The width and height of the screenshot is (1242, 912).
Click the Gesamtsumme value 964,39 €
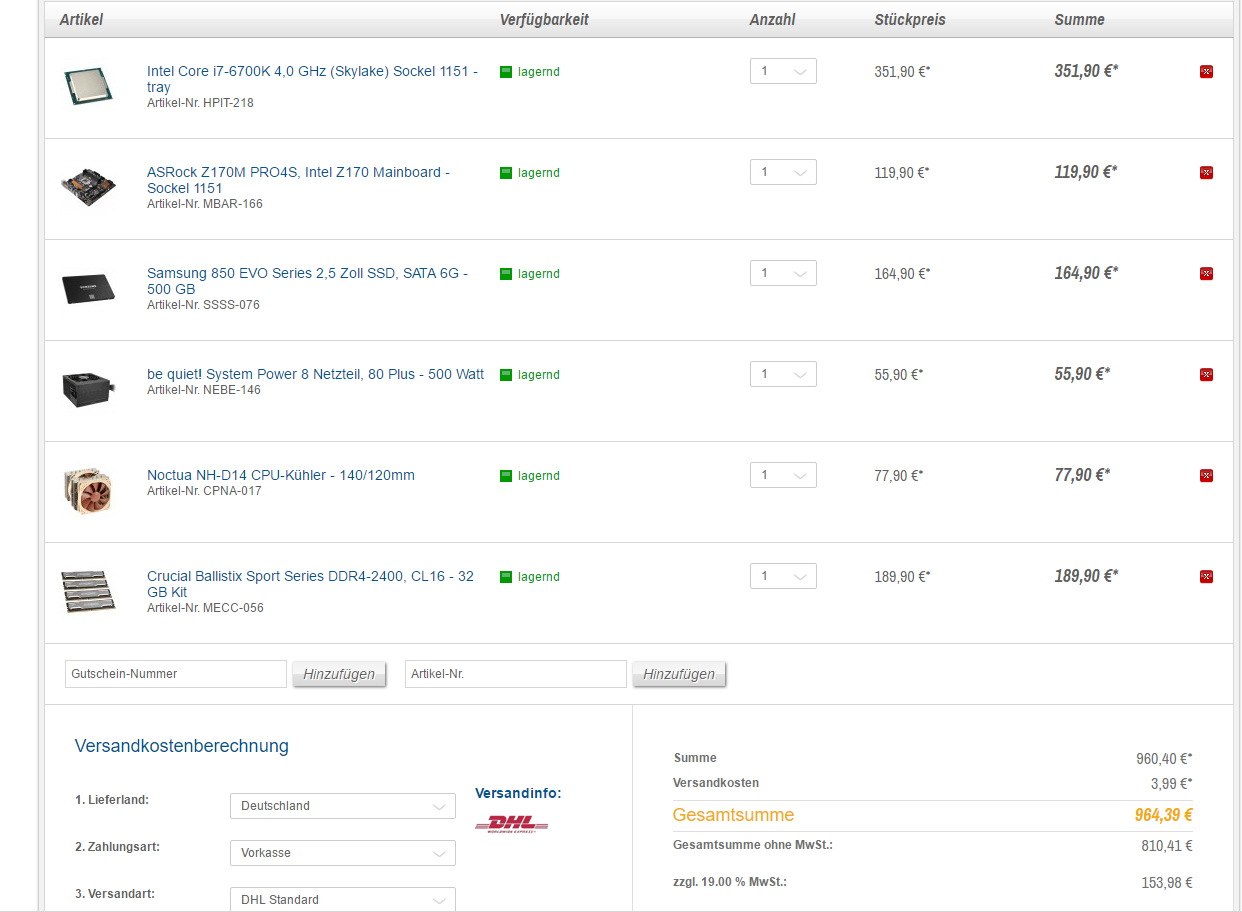(1163, 815)
